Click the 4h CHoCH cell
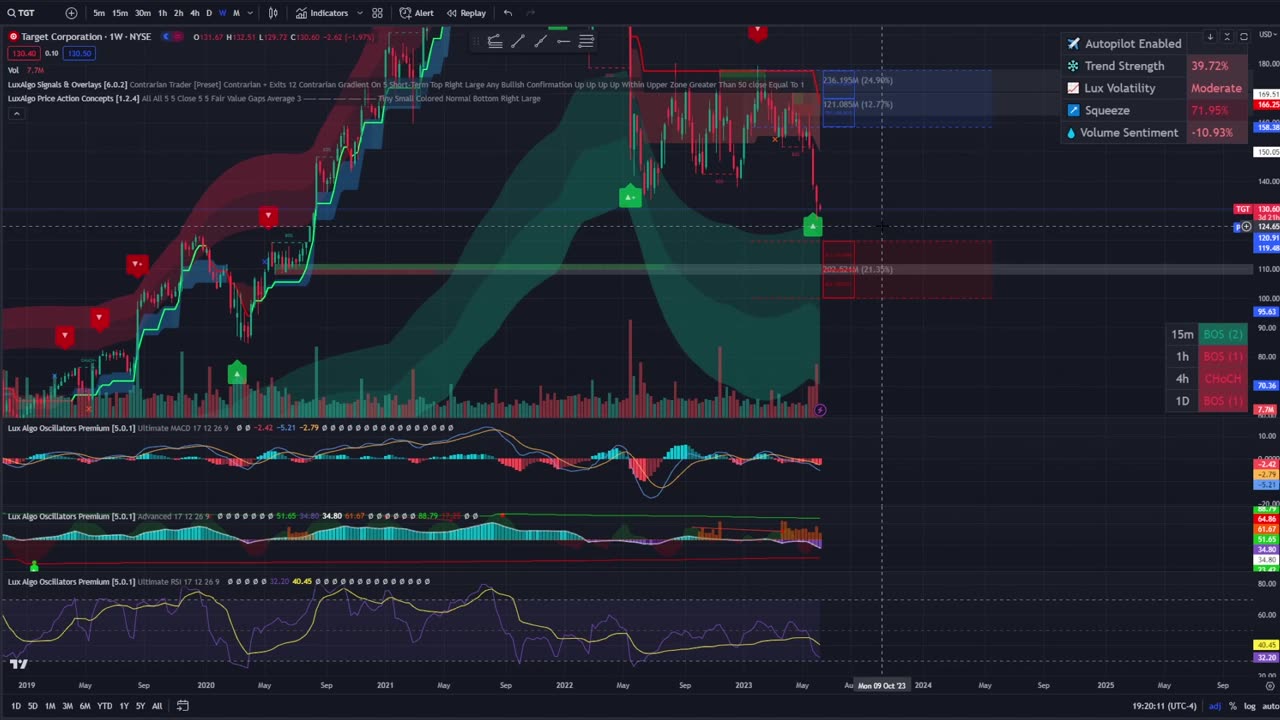 1222,379
